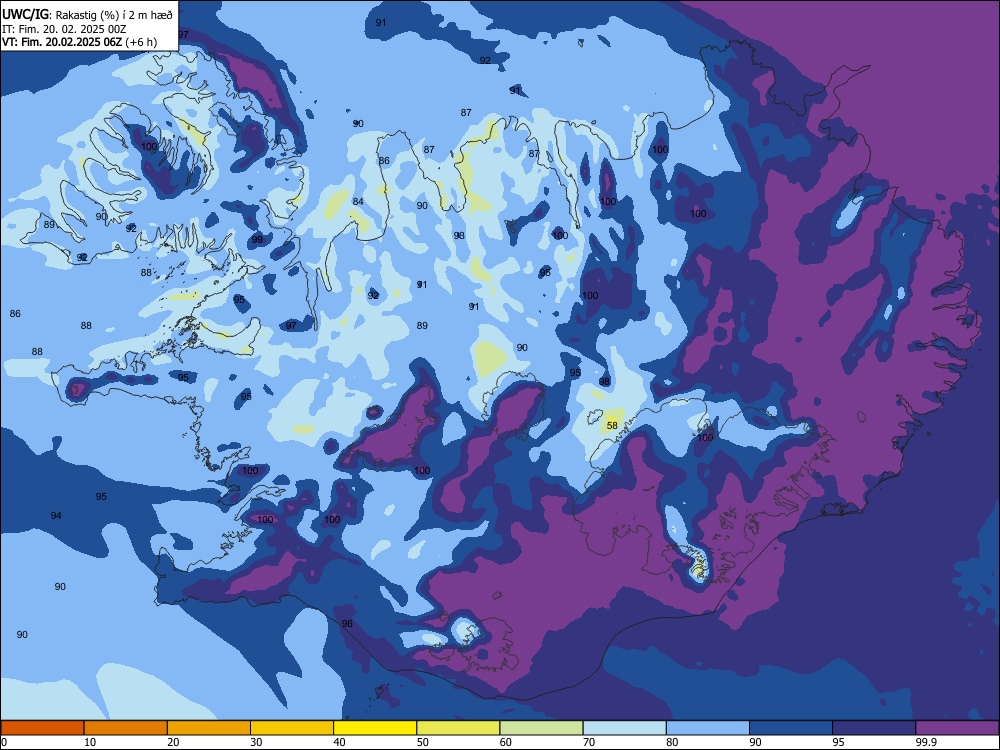Screen dimensions: 1000x750
Task: Select the bright yellow 40–50 legend swatch
Action: click(x=375, y=728)
